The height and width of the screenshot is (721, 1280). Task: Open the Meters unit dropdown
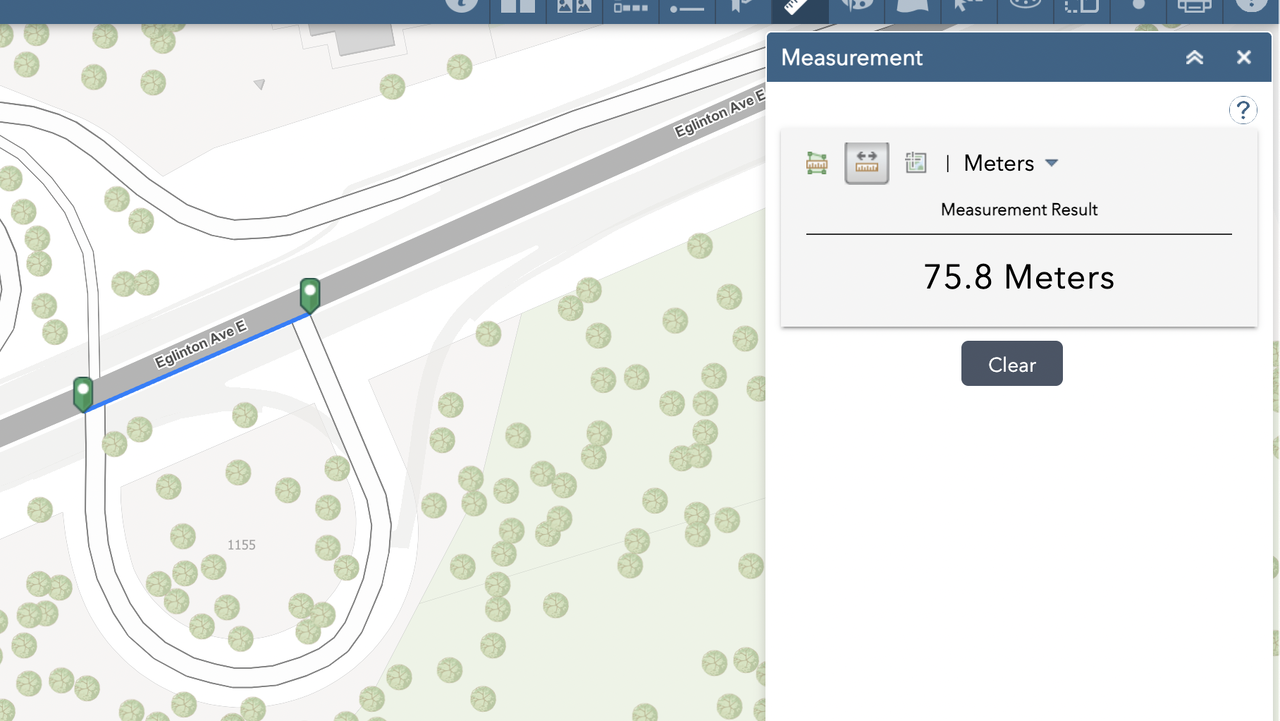point(1010,163)
